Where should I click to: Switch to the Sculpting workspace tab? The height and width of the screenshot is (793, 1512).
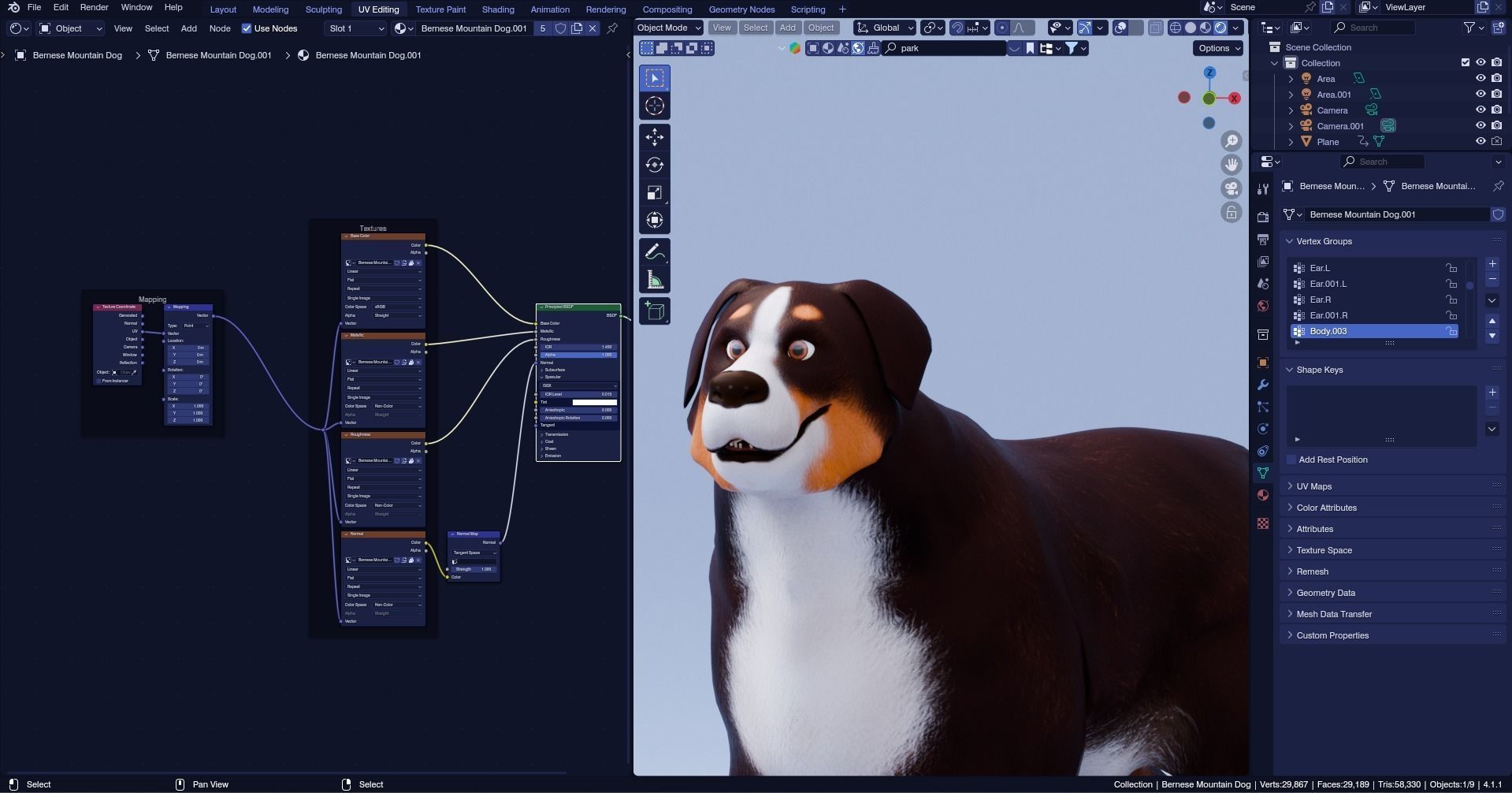point(324,9)
